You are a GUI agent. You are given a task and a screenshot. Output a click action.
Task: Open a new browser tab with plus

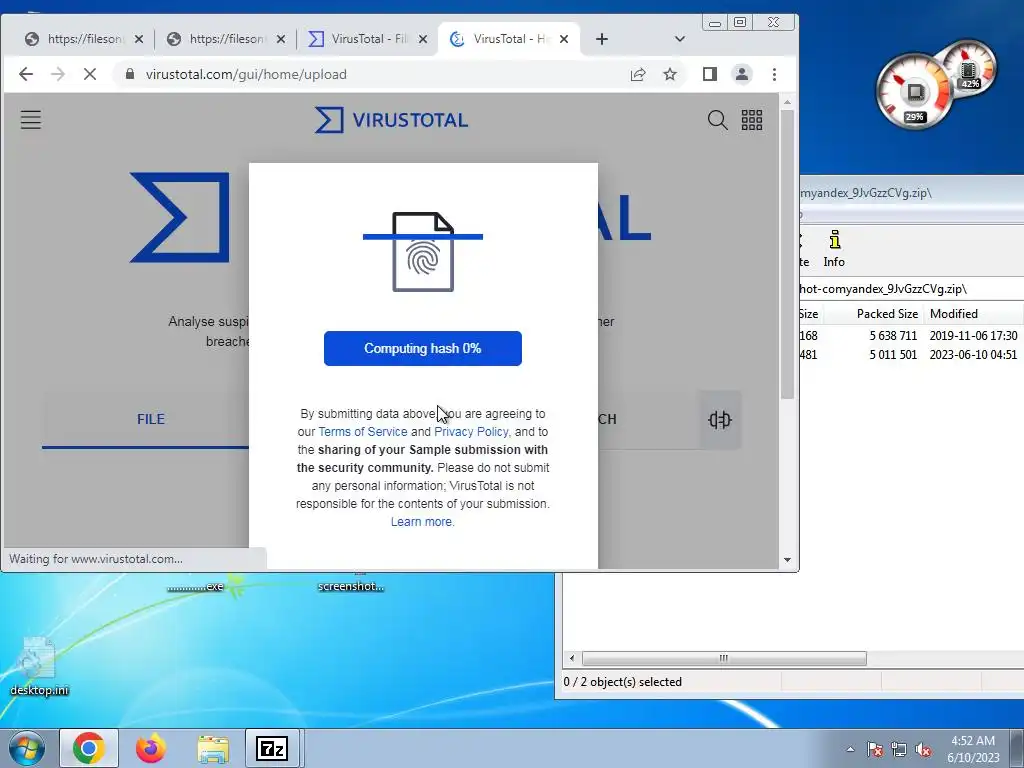tap(601, 39)
